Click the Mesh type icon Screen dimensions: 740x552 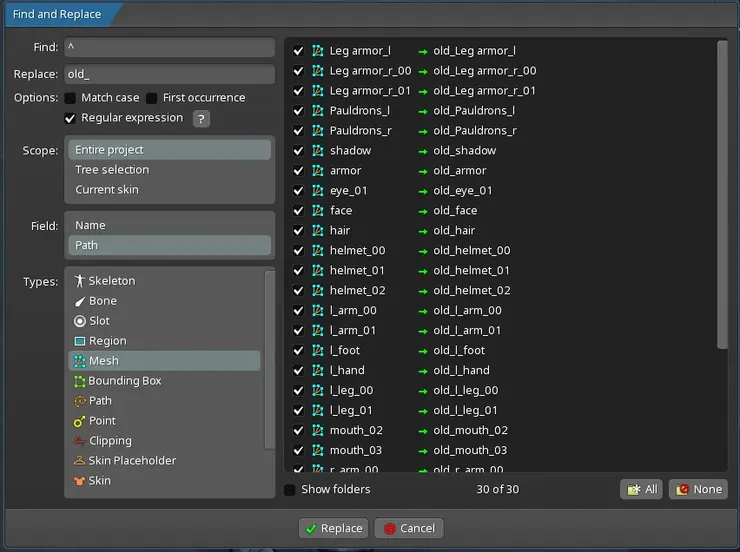pos(80,361)
